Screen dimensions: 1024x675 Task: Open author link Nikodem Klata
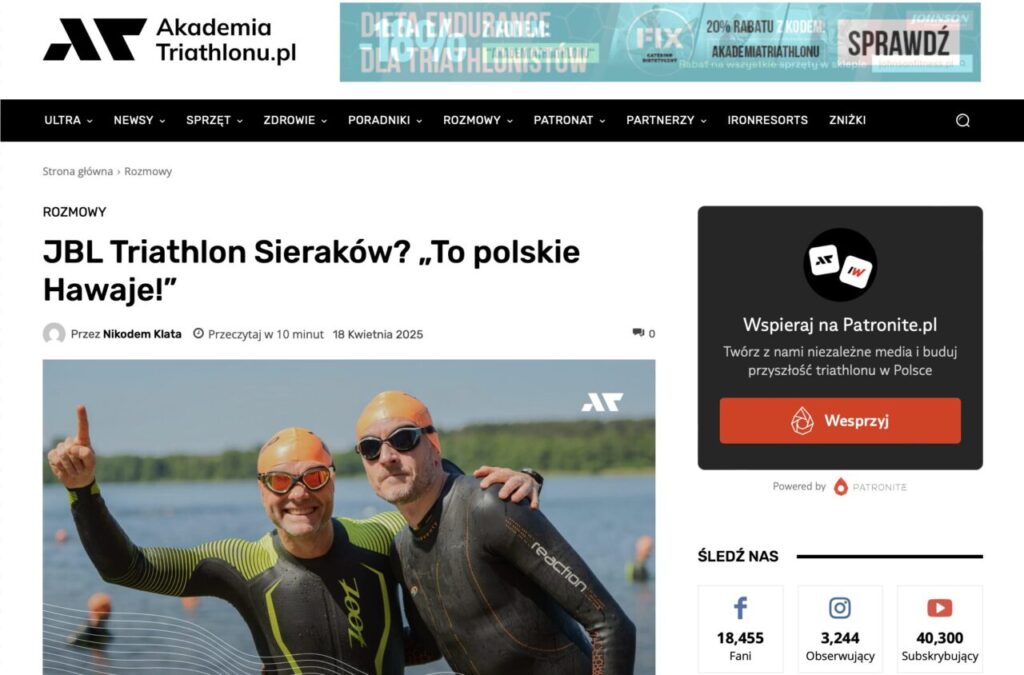pos(142,334)
